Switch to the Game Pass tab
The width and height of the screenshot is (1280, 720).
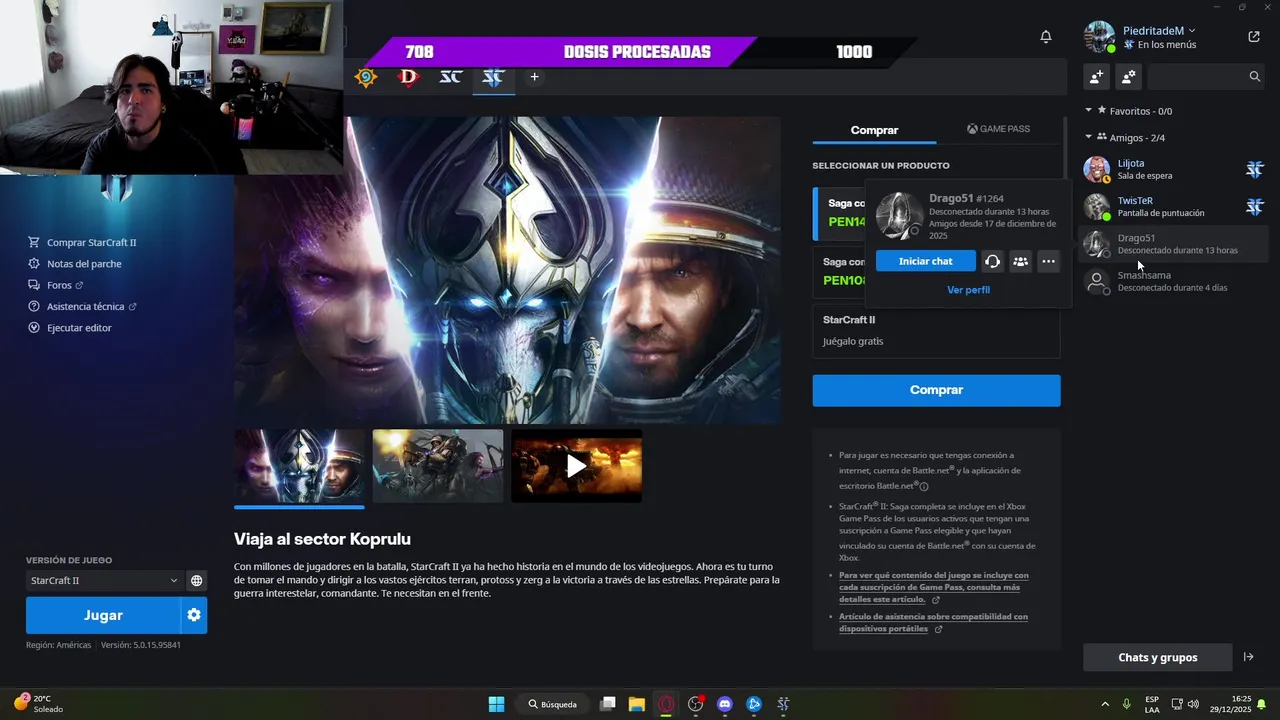(x=998, y=129)
